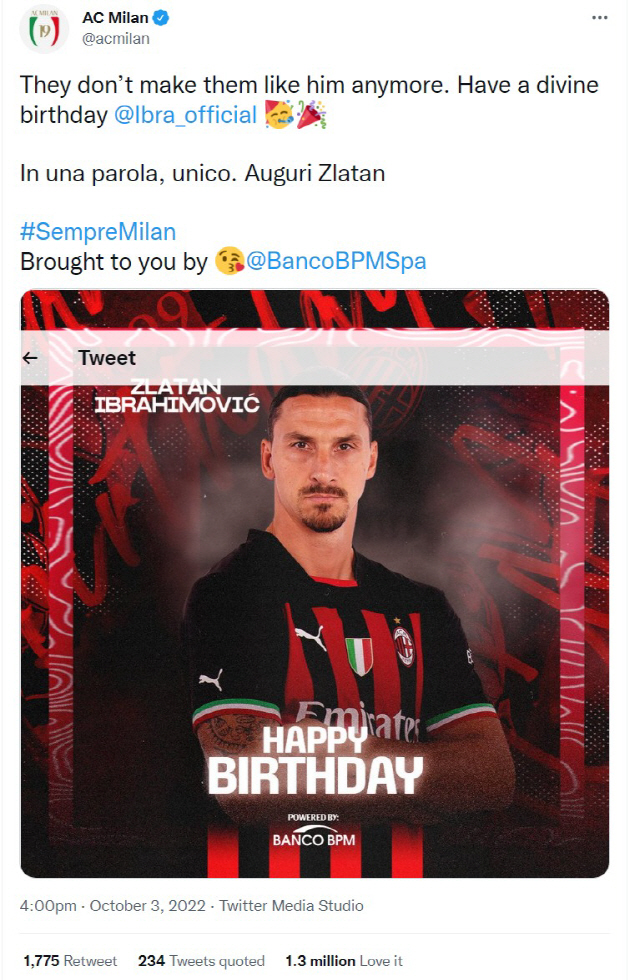Screen dimensions: 640x980
Task: Open the Zlatan birthday image
Action: point(315,584)
